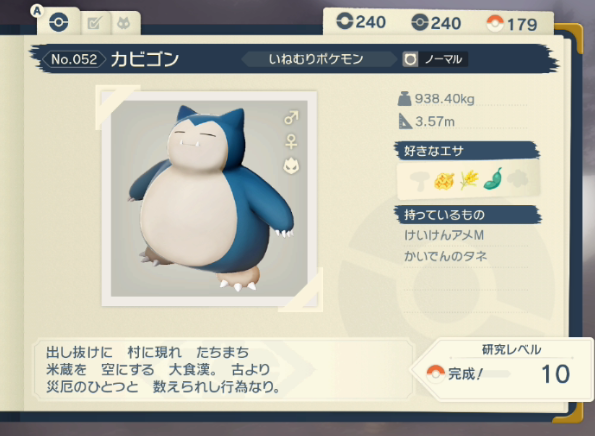Toggle the female gender symbol
The height and width of the screenshot is (436, 595).
(x=291, y=142)
